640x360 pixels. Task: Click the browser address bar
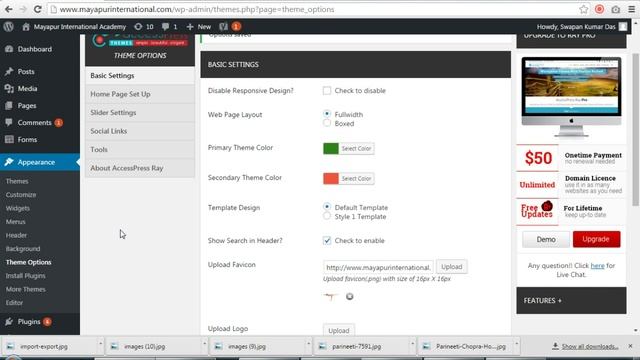click(312, 9)
